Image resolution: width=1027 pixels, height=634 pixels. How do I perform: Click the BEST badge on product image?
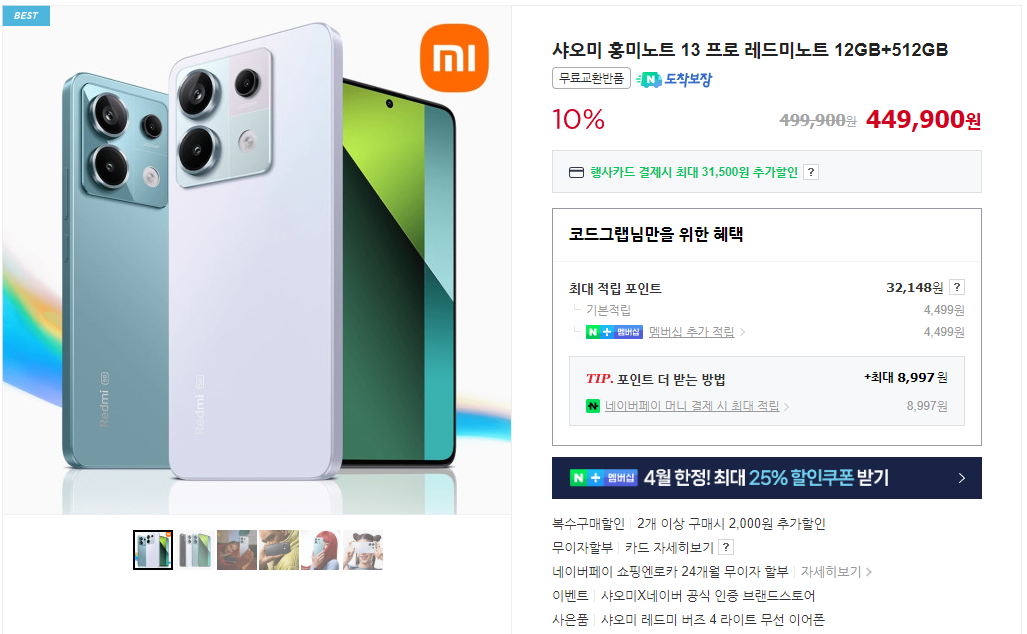pyautogui.click(x=26, y=16)
